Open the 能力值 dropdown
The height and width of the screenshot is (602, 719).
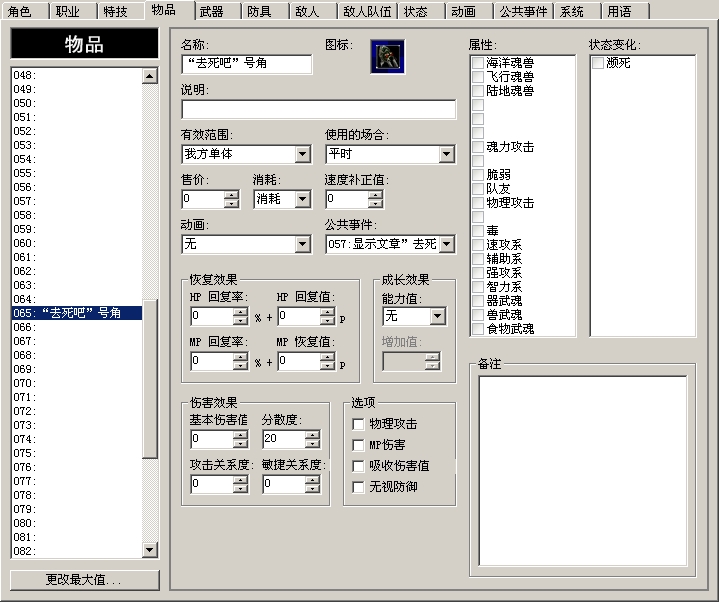437,316
